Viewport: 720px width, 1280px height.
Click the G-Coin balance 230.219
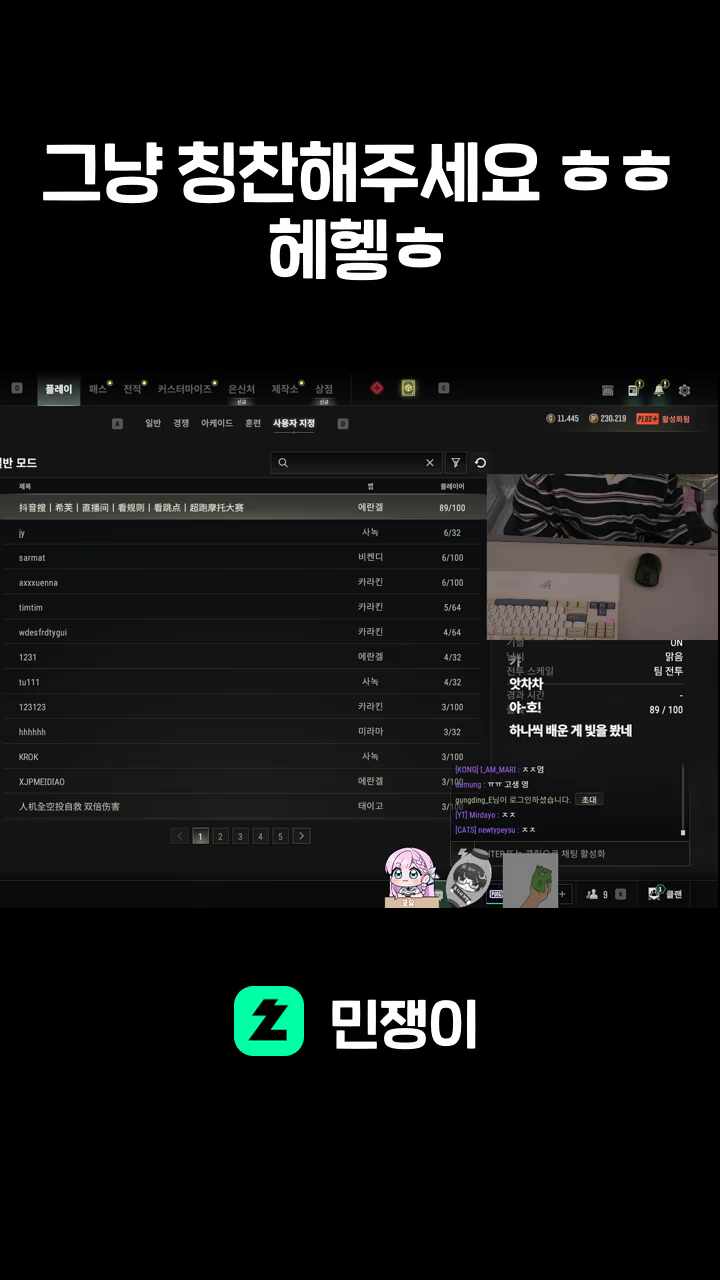coord(608,419)
